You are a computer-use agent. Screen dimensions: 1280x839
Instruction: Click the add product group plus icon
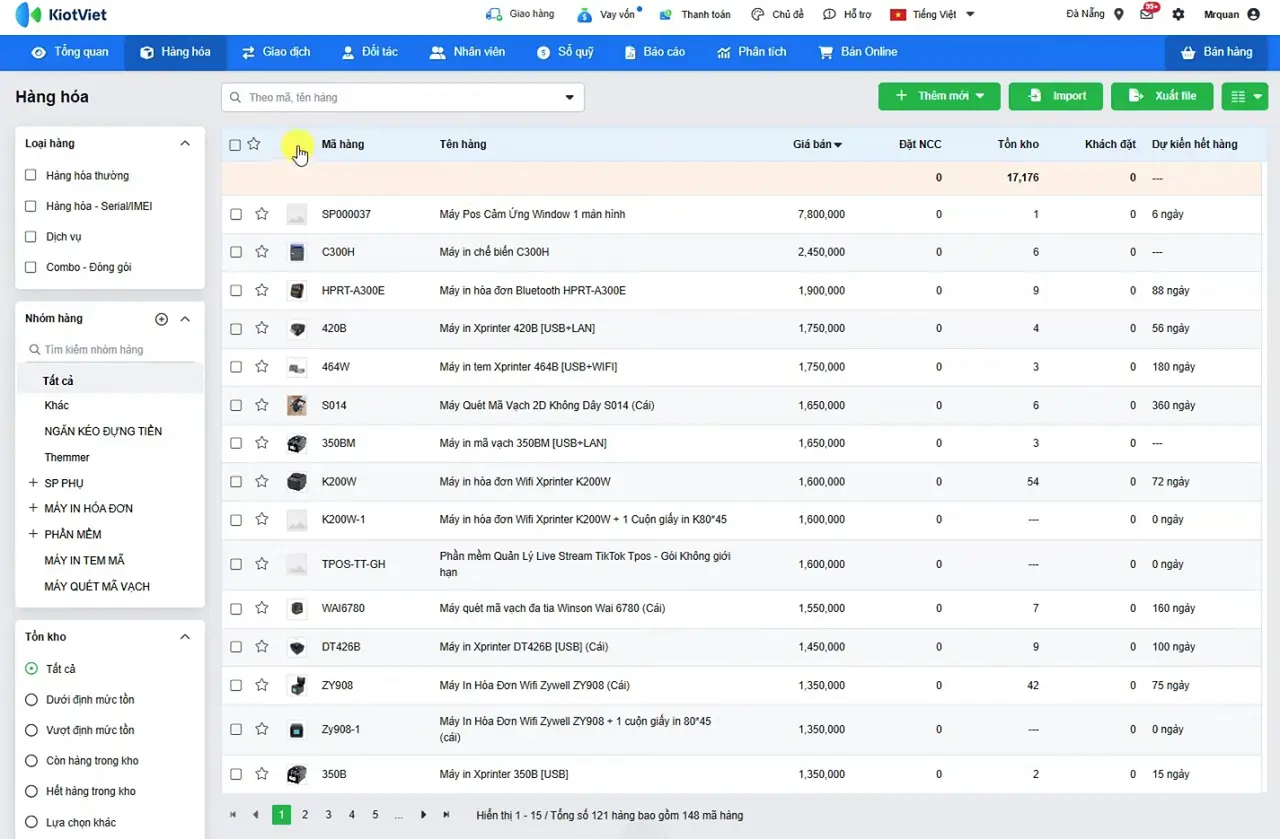coord(161,319)
